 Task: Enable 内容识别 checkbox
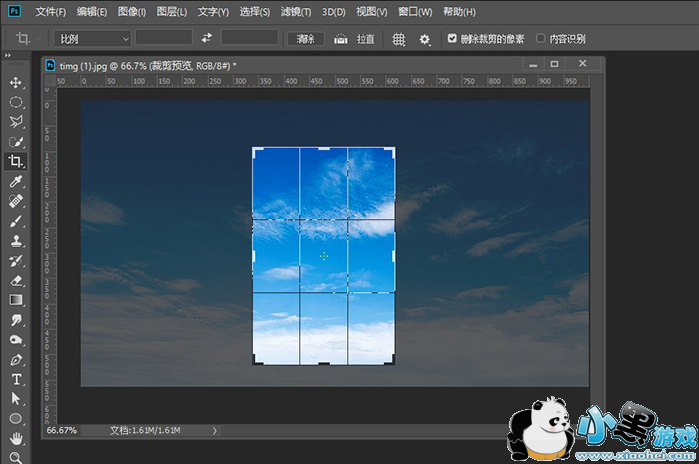click(541, 38)
